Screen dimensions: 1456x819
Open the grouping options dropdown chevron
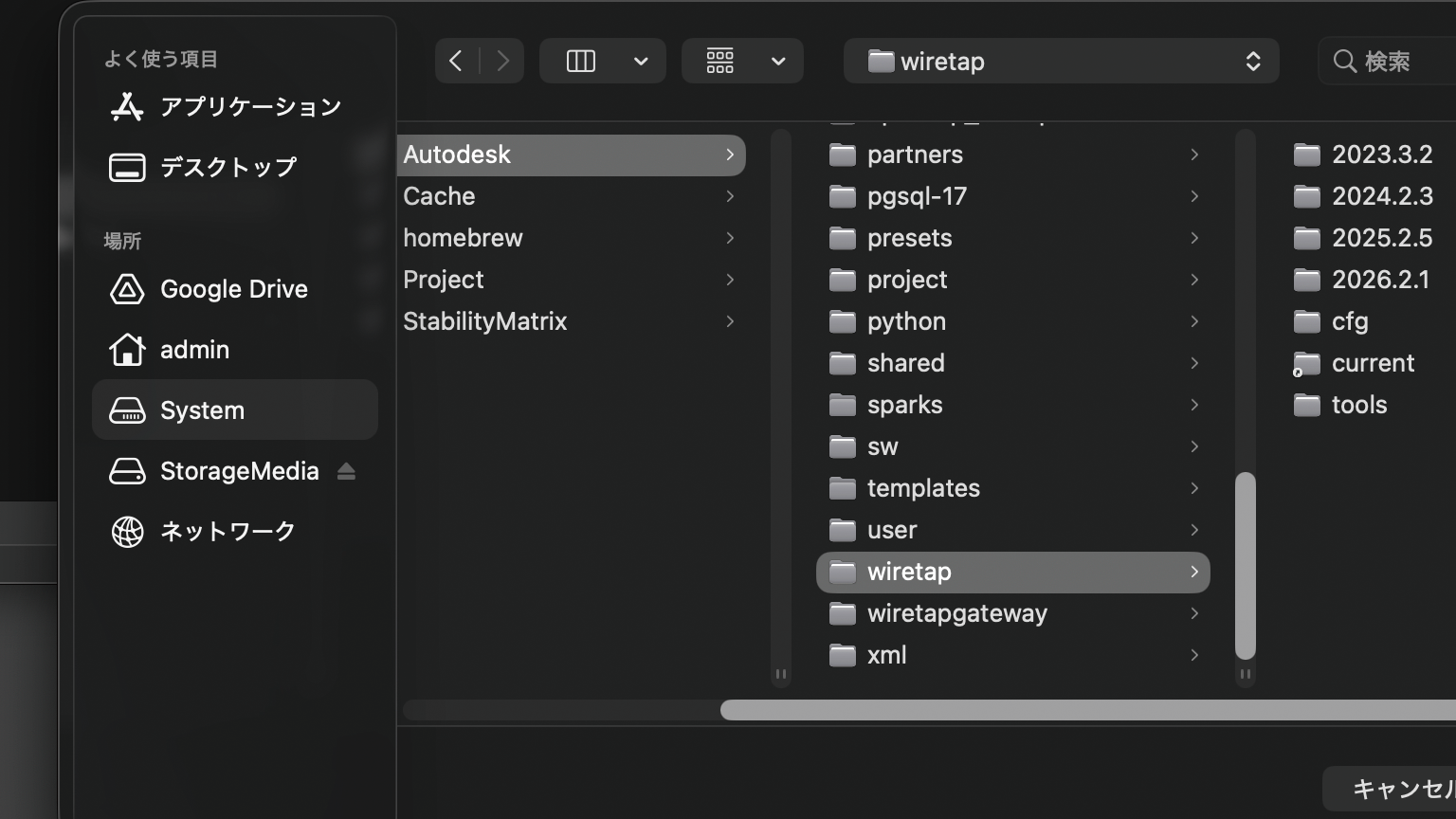[x=778, y=62]
